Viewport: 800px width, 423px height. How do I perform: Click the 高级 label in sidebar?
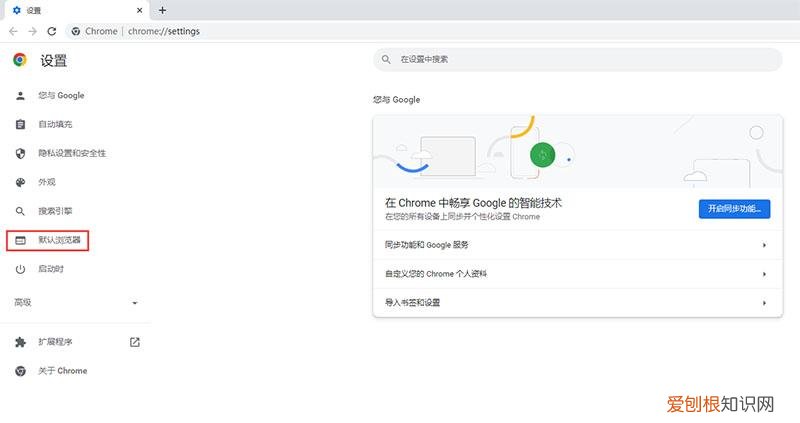(x=22, y=303)
